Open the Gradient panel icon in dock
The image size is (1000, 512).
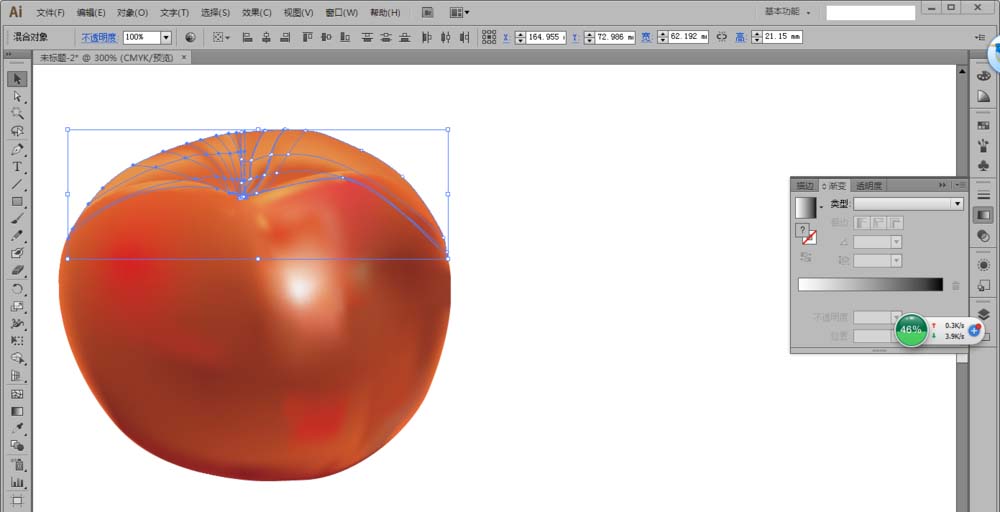point(983,214)
